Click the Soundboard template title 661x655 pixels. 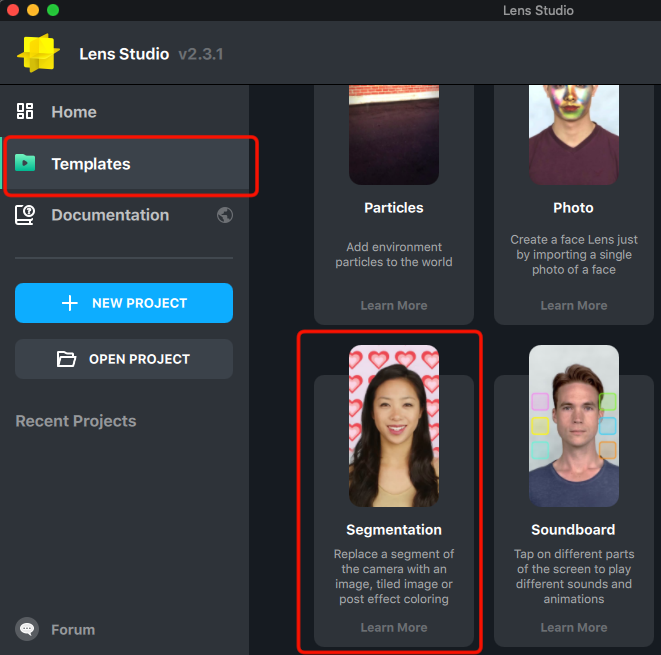point(573,529)
